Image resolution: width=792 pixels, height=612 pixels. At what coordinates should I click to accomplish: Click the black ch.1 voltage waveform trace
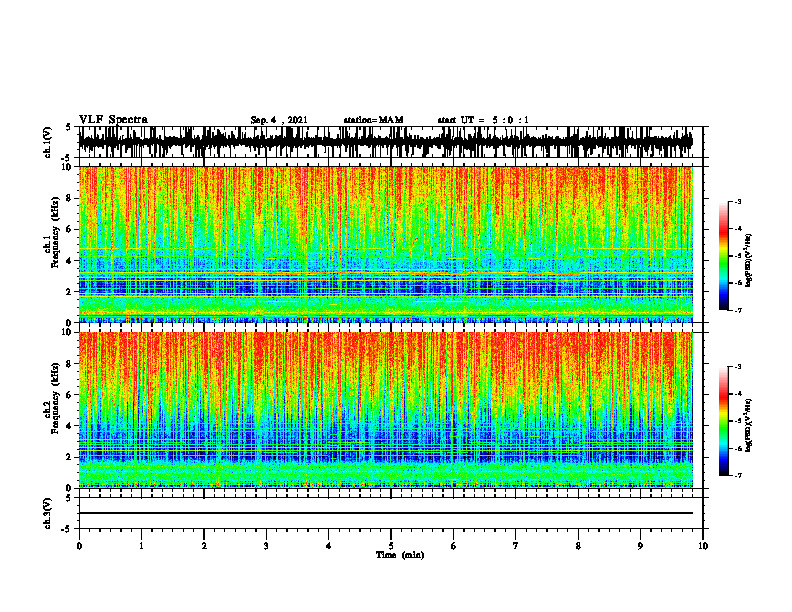point(385,142)
